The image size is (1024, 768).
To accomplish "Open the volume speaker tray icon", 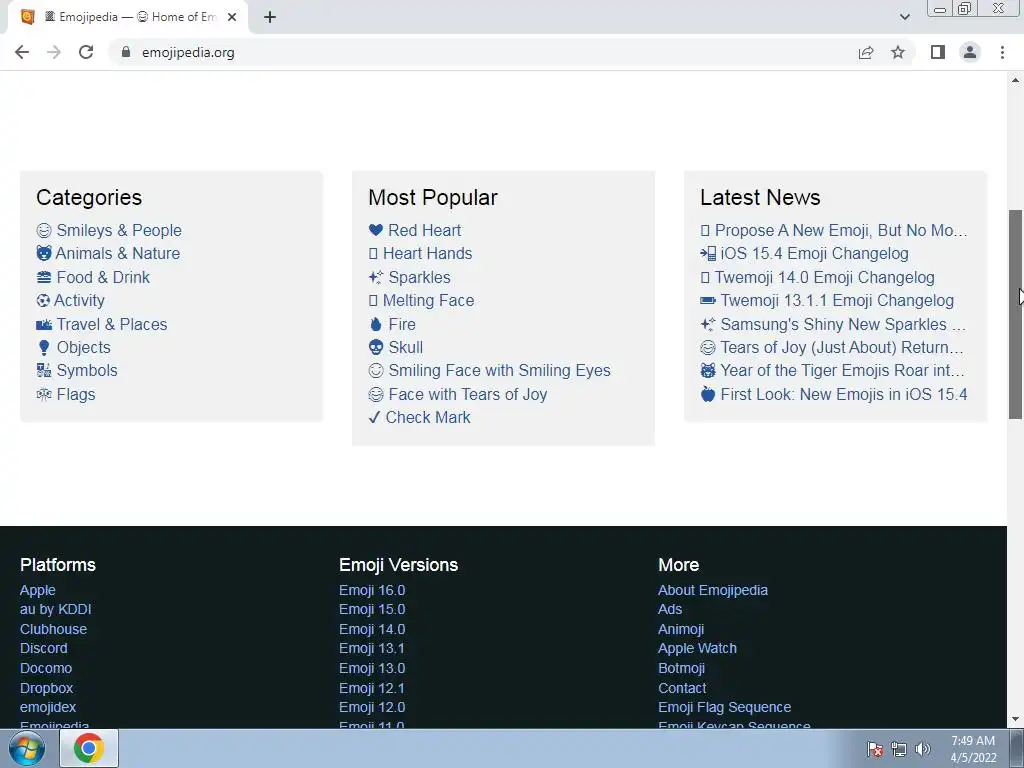I will pyautogui.click(x=923, y=749).
